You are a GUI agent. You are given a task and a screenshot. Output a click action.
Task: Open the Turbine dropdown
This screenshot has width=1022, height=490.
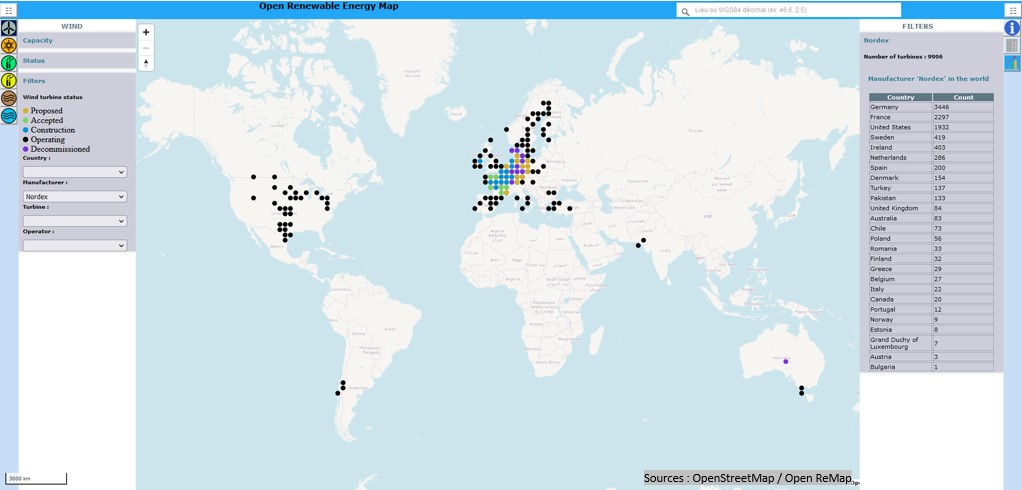75,221
